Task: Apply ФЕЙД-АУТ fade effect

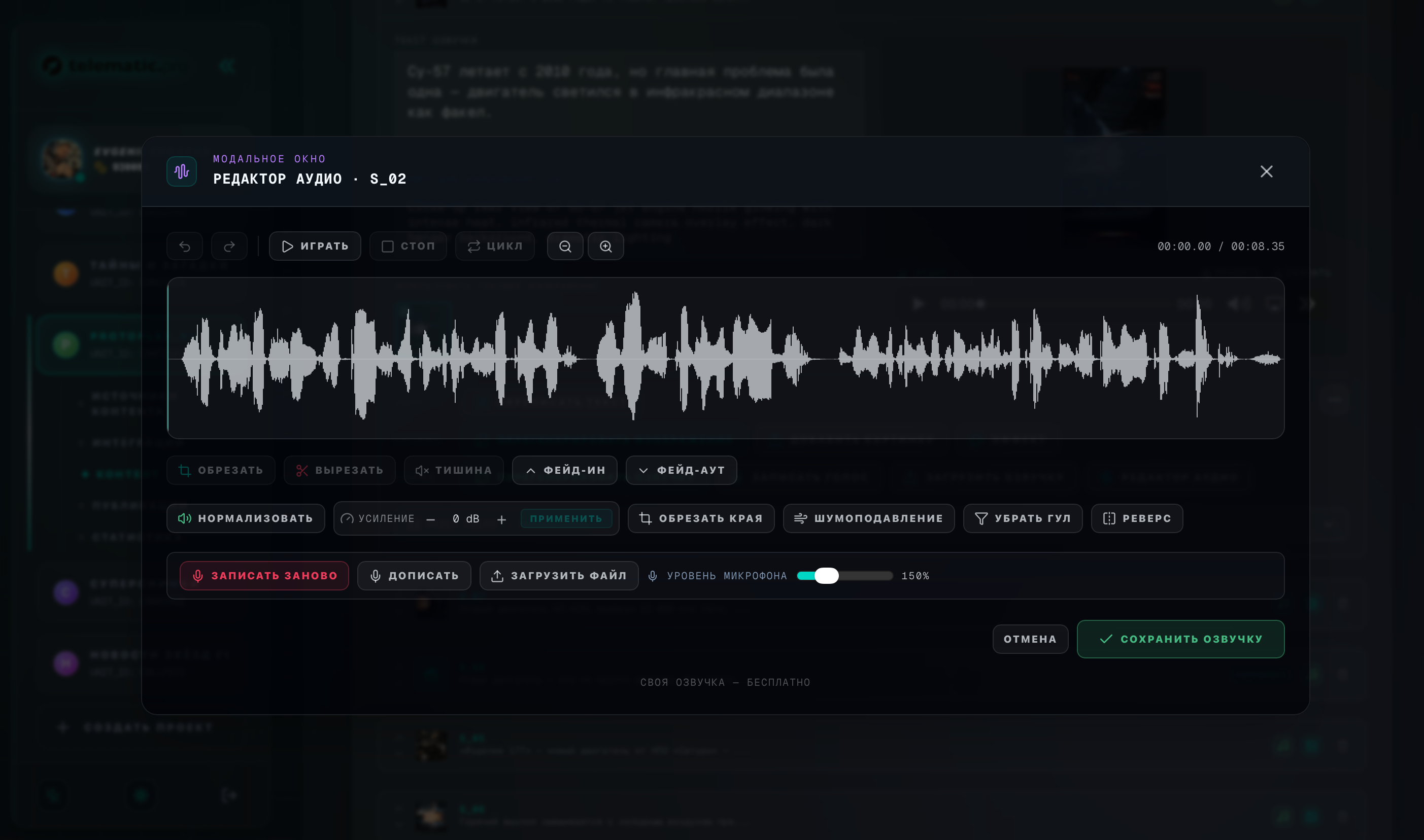Action: pyautogui.click(x=681, y=470)
